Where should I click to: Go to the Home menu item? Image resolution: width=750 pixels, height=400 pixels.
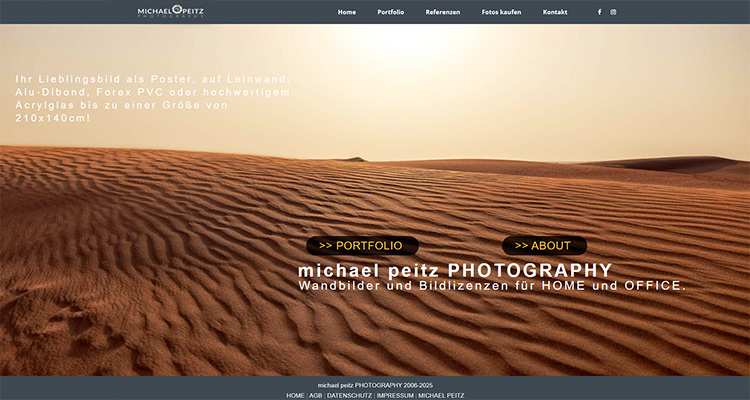347,12
